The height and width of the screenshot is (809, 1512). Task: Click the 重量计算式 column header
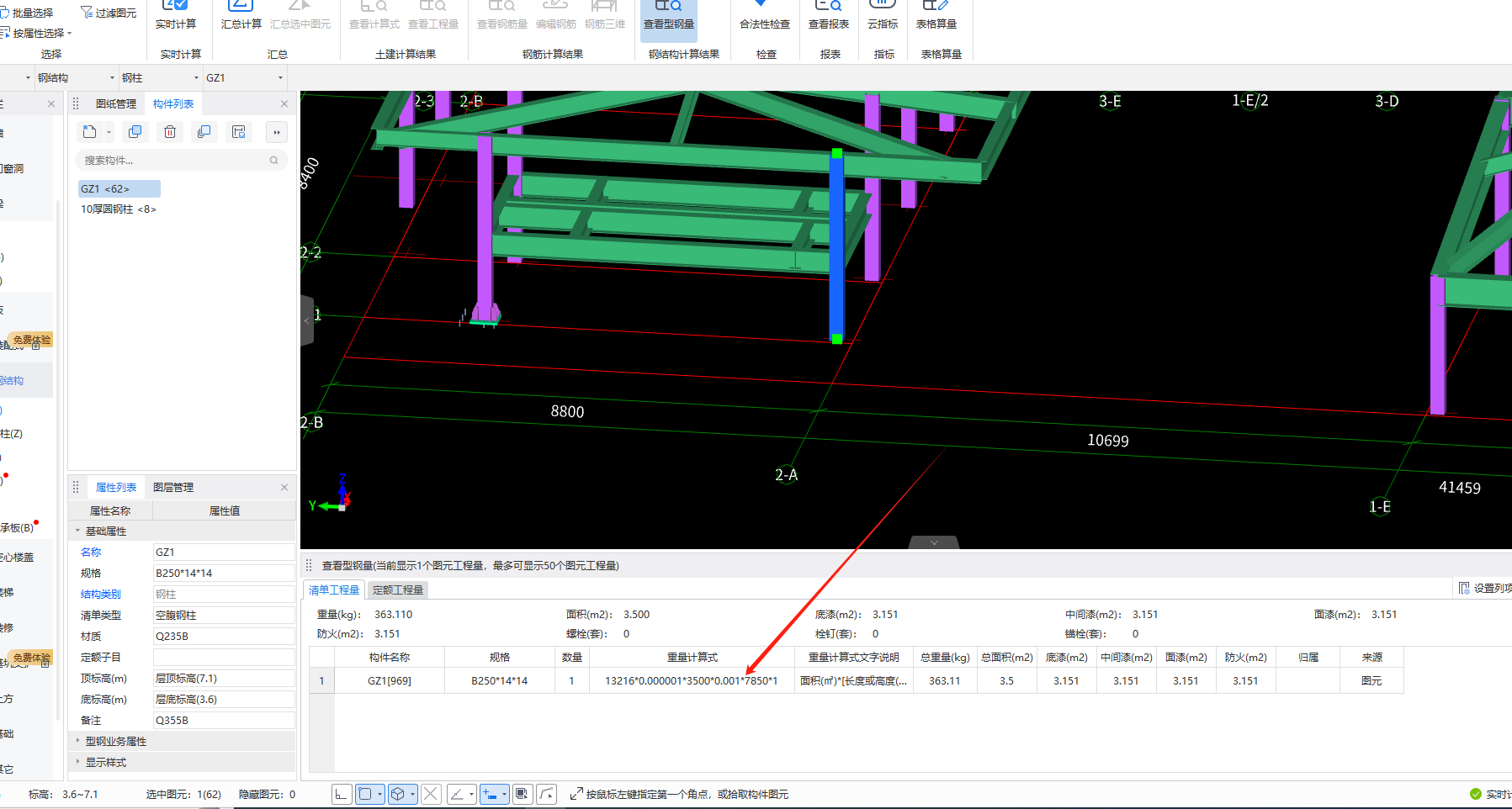point(692,657)
